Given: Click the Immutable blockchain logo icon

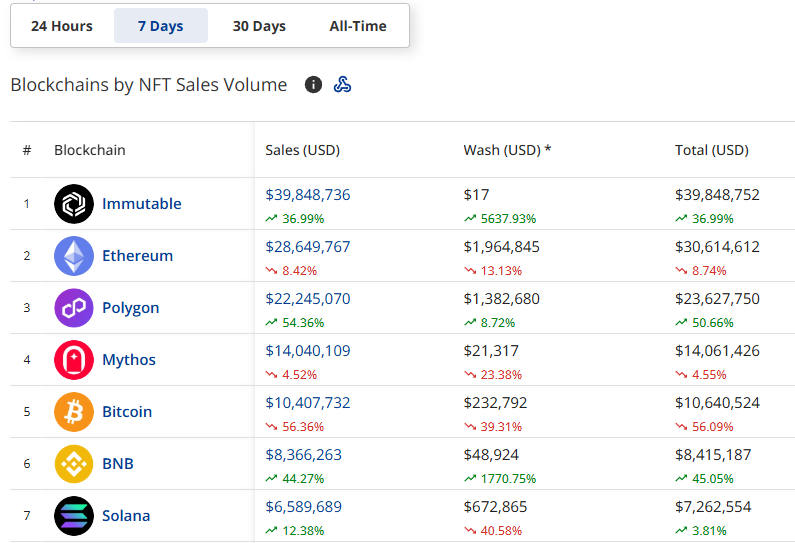Looking at the screenshot, I should pyautogui.click(x=74, y=204).
